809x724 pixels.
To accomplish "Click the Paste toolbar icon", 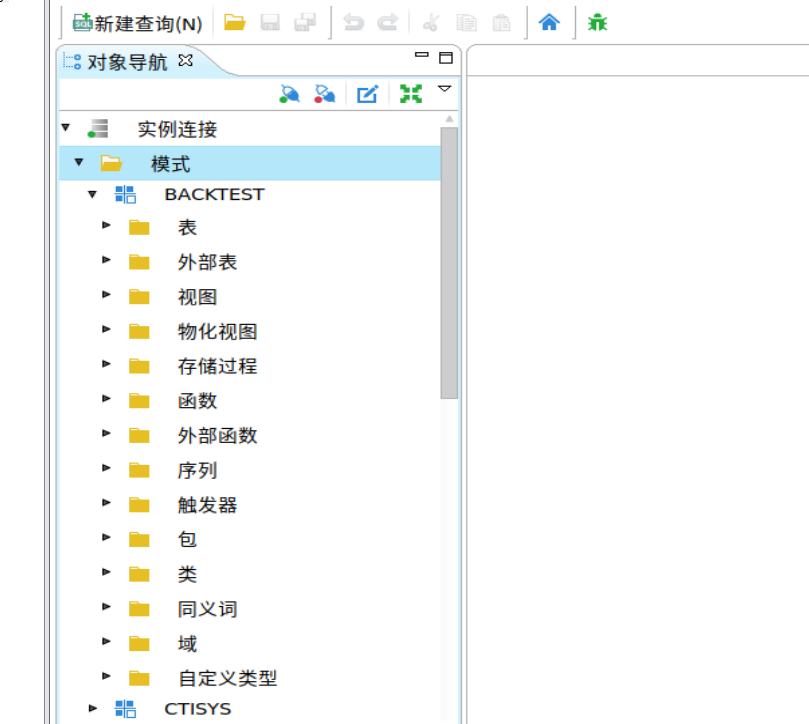I will (500, 22).
